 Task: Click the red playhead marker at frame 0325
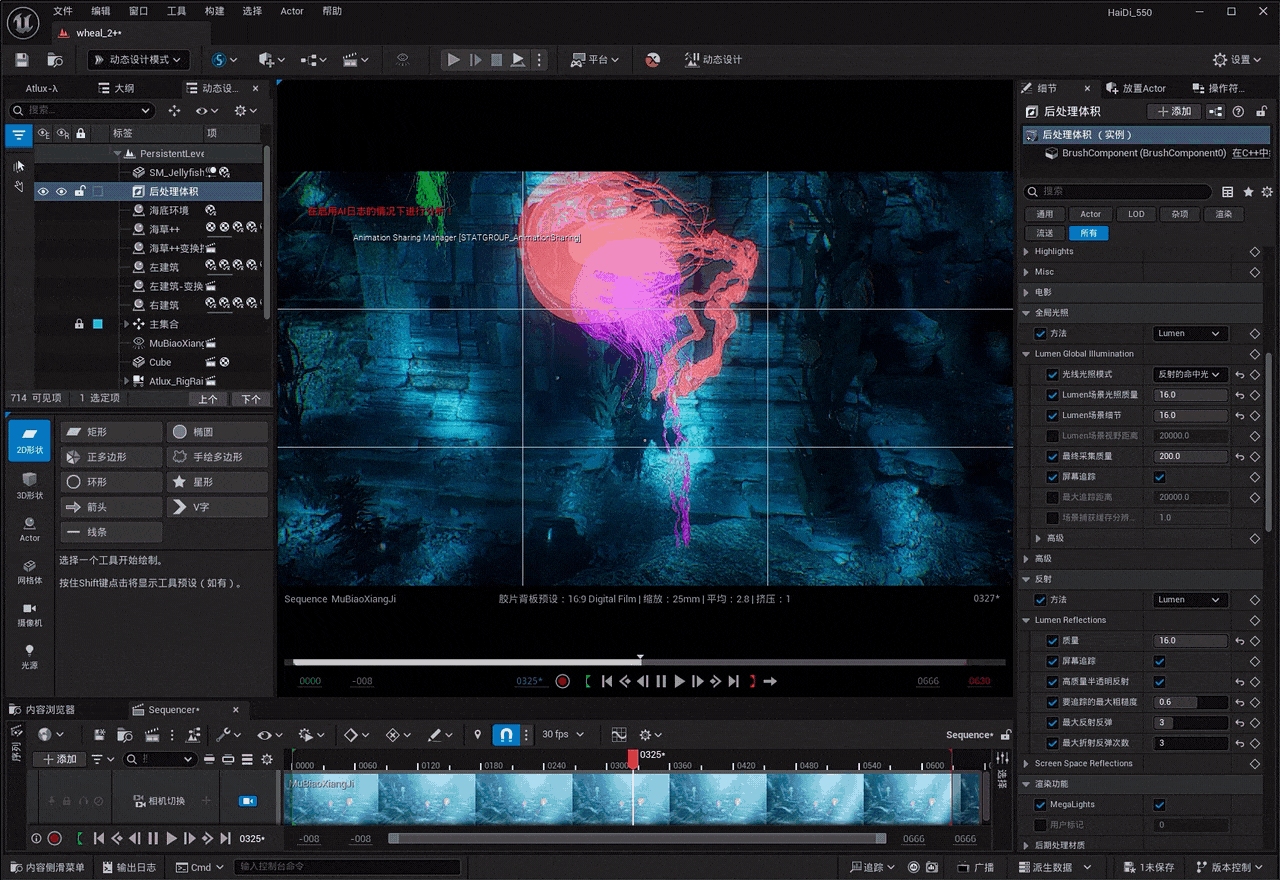[633, 758]
